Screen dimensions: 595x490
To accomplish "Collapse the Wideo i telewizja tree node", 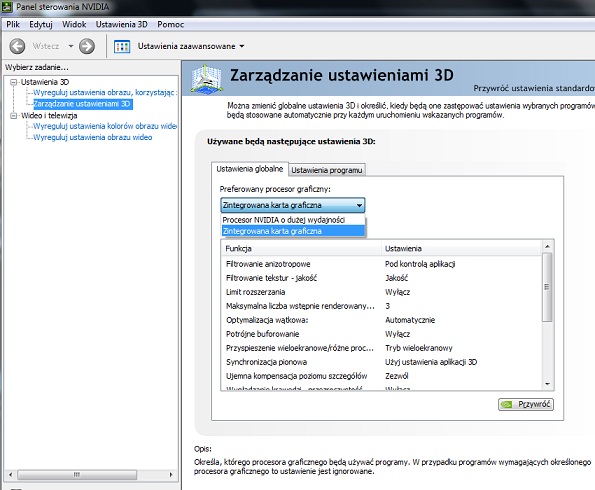I will point(14,115).
